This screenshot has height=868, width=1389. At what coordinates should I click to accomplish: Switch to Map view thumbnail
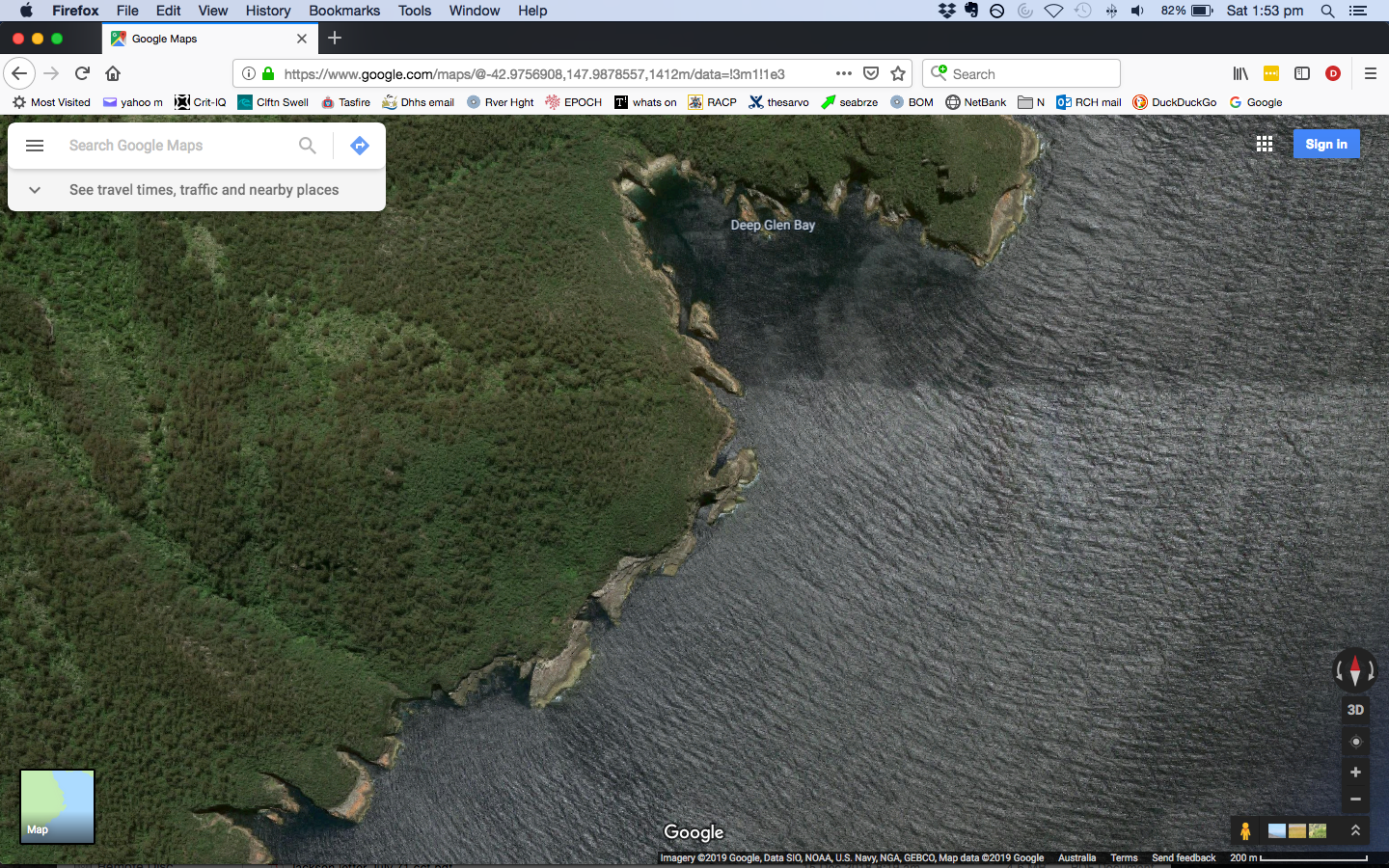coord(58,806)
